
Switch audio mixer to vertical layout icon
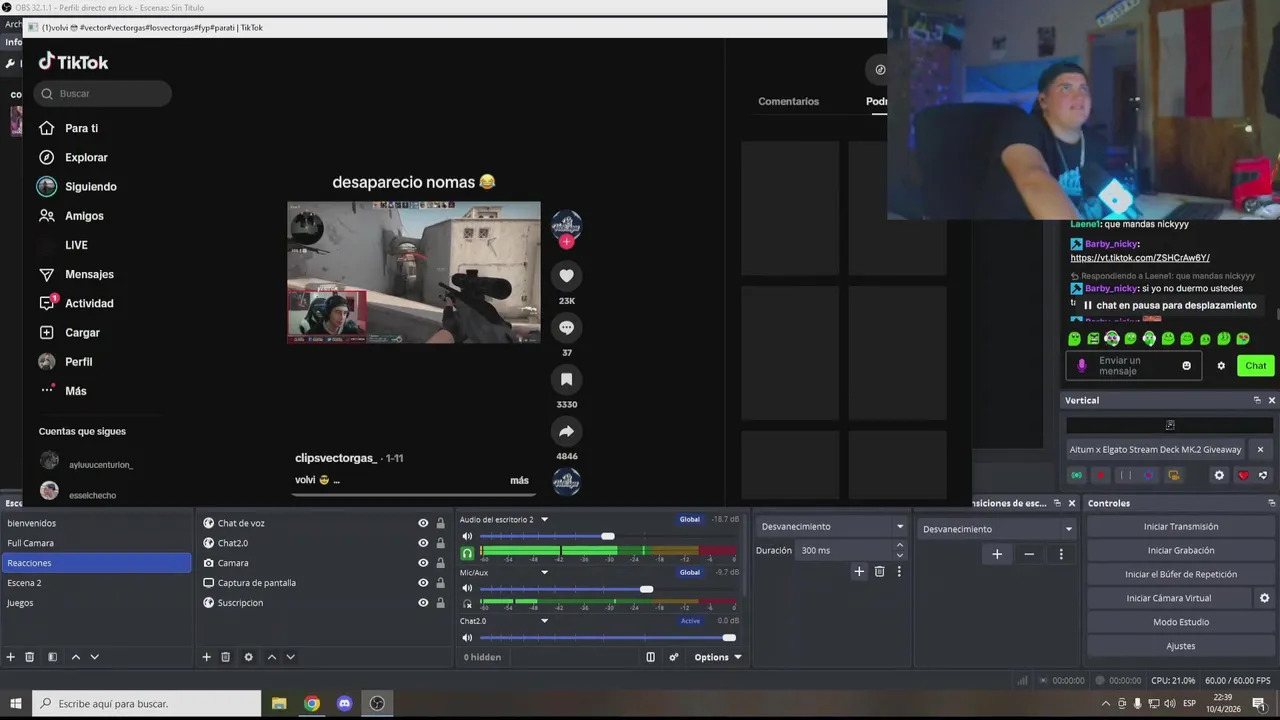point(651,657)
